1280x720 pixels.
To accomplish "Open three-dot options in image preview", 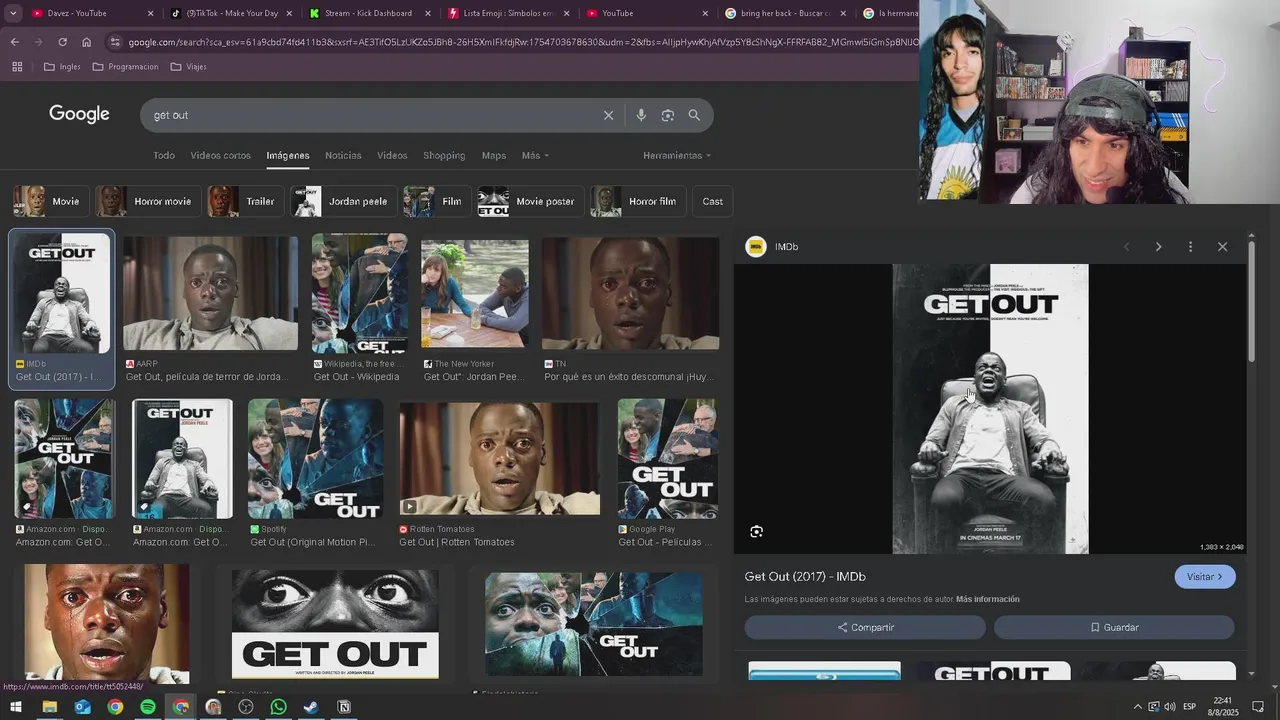I will point(1190,247).
